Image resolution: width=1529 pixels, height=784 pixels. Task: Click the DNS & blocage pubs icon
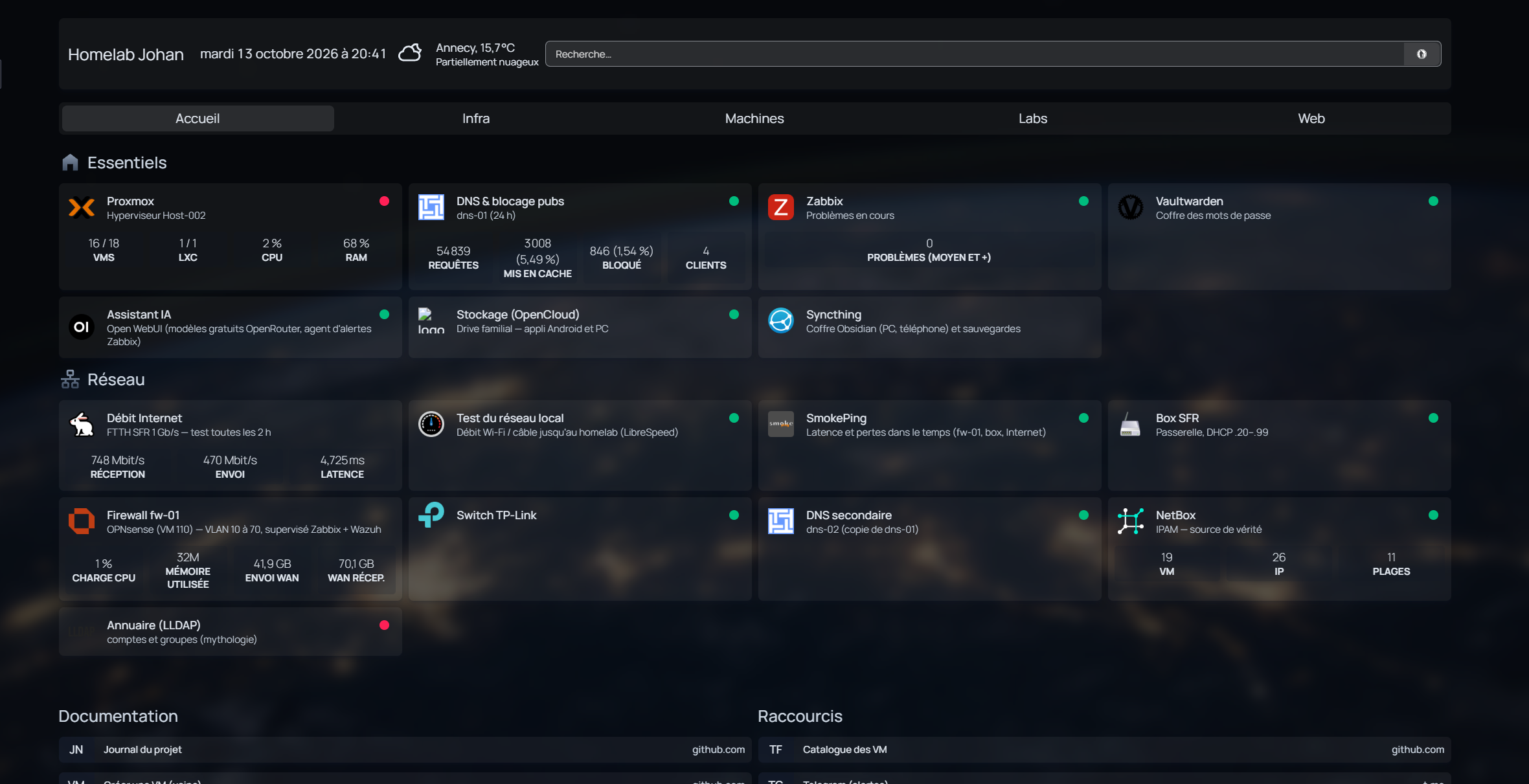pyautogui.click(x=431, y=208)
